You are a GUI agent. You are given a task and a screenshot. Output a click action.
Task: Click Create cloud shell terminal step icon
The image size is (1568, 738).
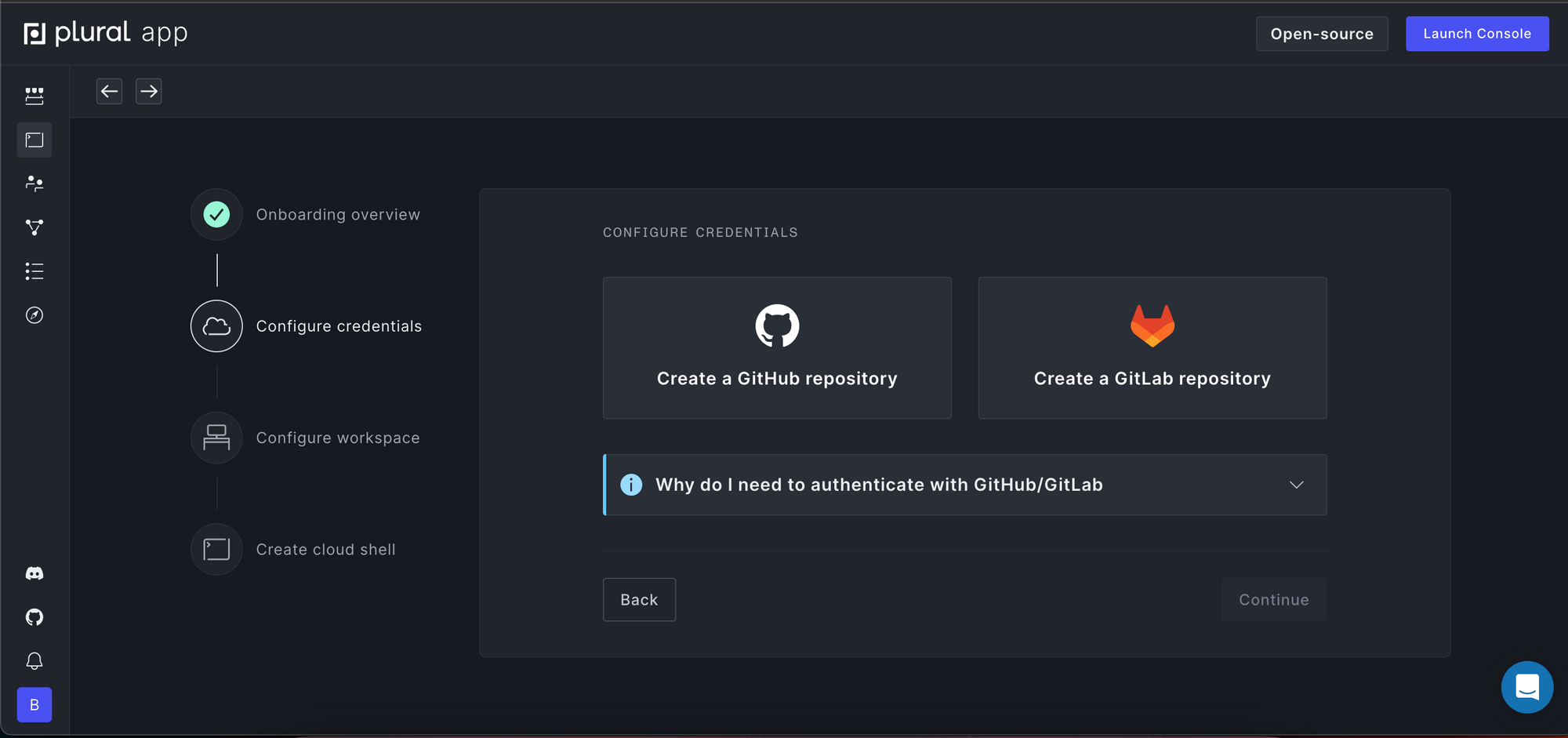[x=216, y=549]
